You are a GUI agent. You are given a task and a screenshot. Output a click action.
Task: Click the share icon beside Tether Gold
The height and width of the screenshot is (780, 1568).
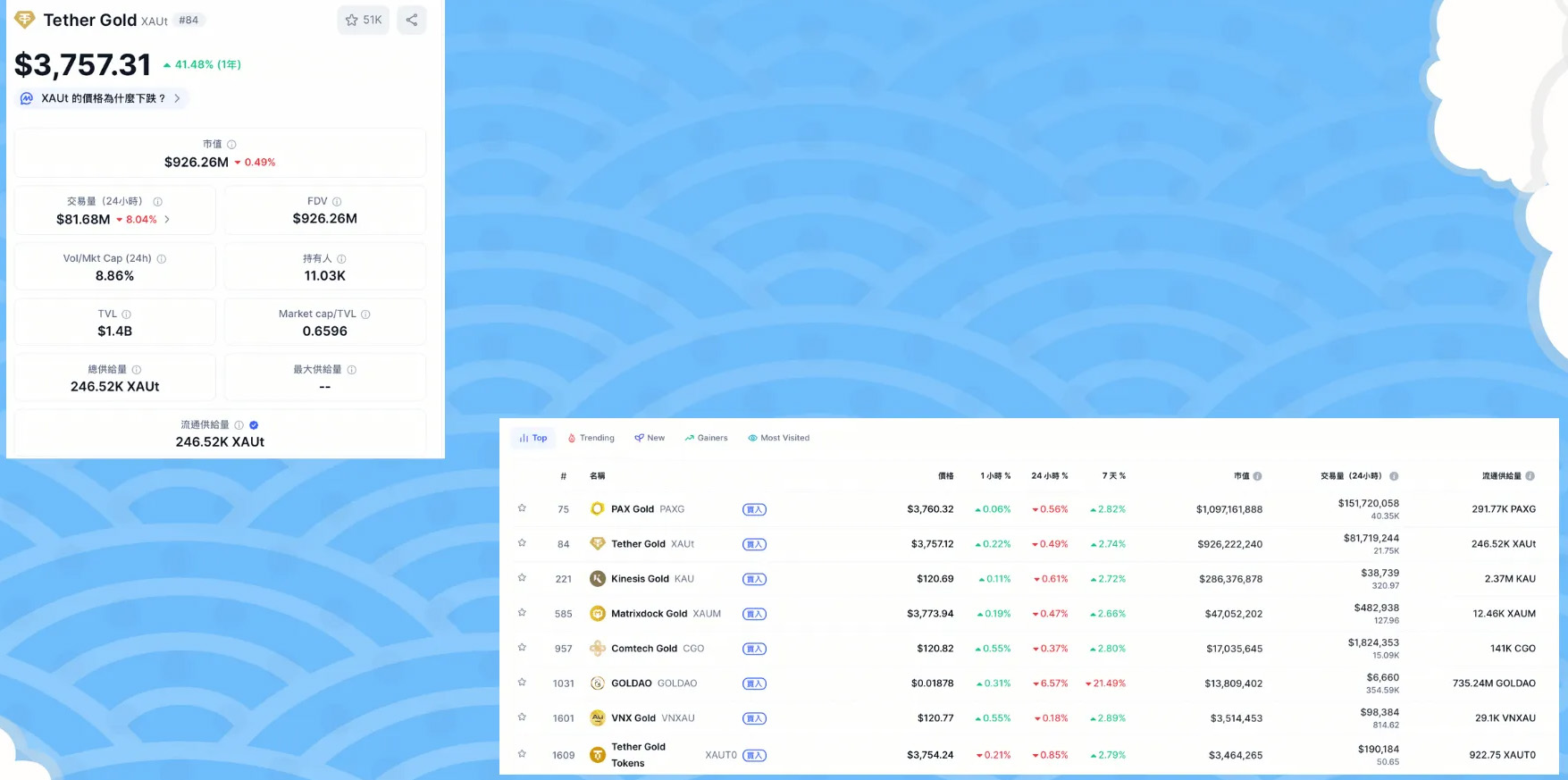(x=411, y=20)
